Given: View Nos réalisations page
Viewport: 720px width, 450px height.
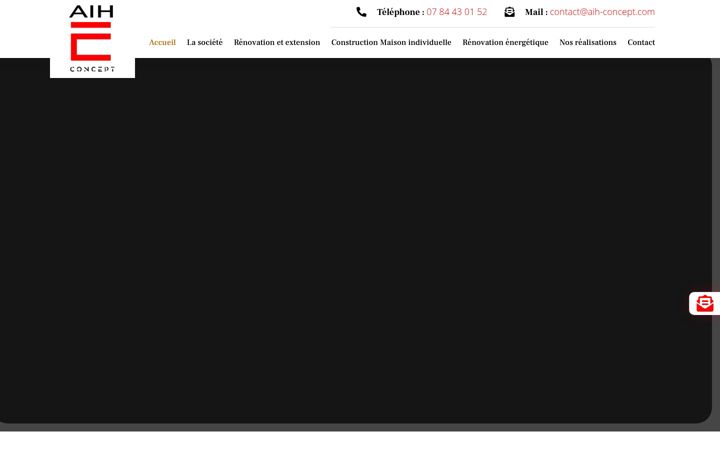Looking at the screenshot, I should click(588, 42).
